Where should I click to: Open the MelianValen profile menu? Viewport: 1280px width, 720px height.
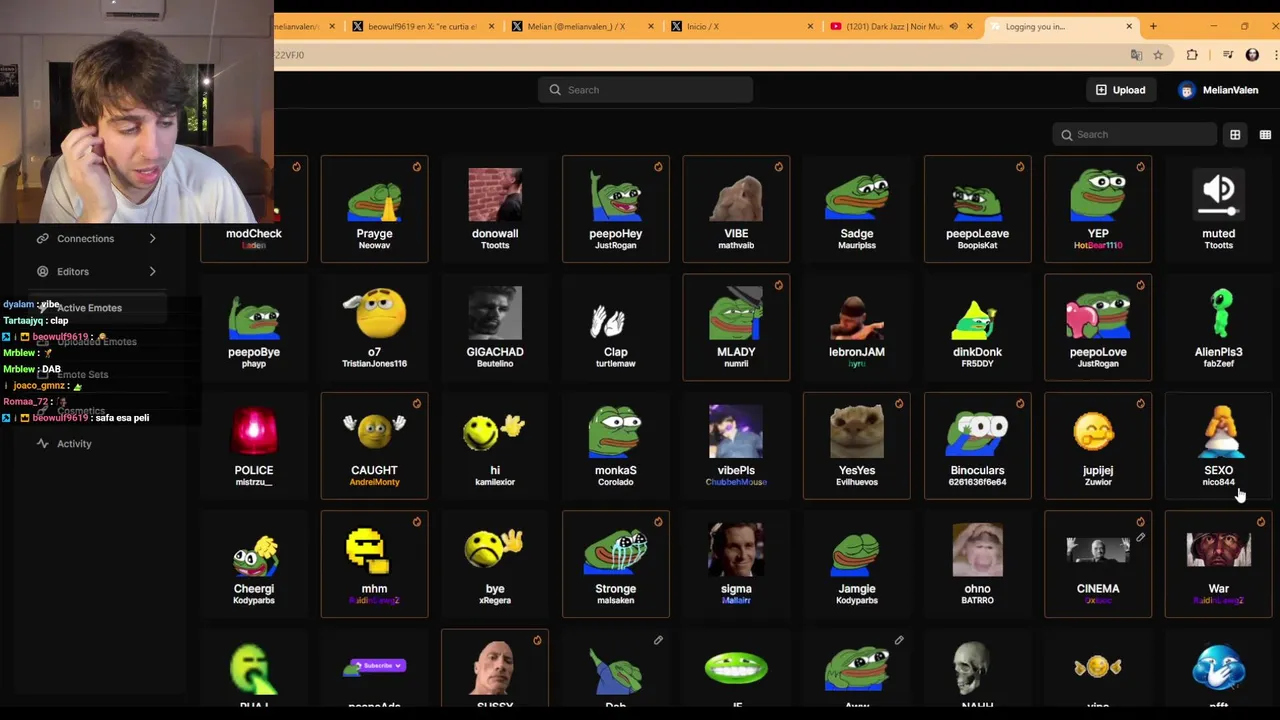pyautogui.click(x=1219, y=90)
